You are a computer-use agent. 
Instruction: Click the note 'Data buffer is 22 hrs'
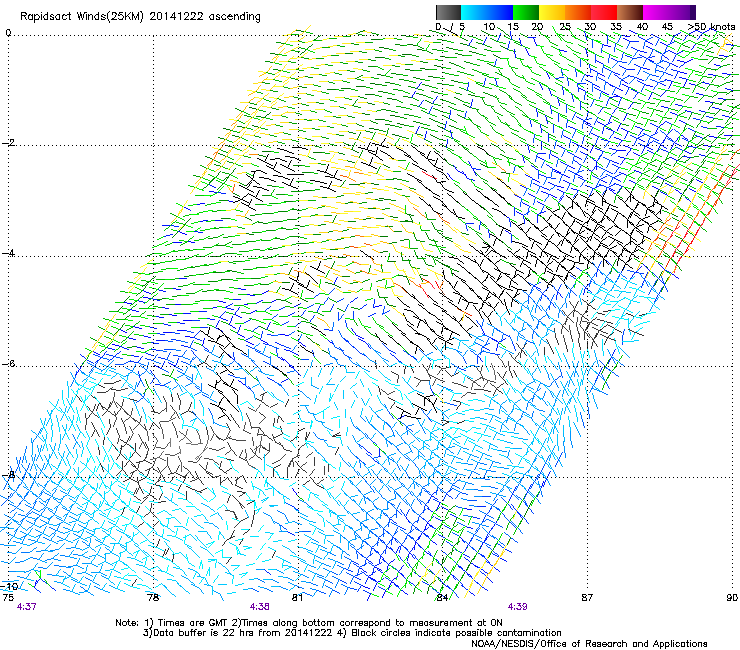[x=203, y=633]
